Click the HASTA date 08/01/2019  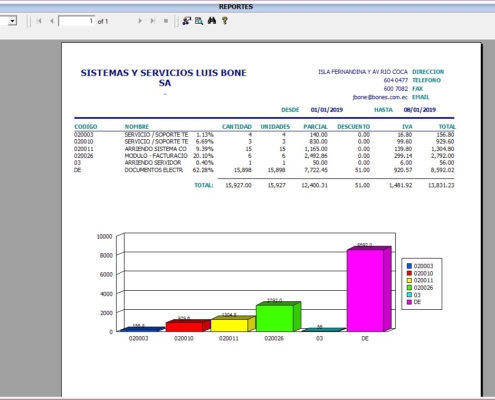420,110
